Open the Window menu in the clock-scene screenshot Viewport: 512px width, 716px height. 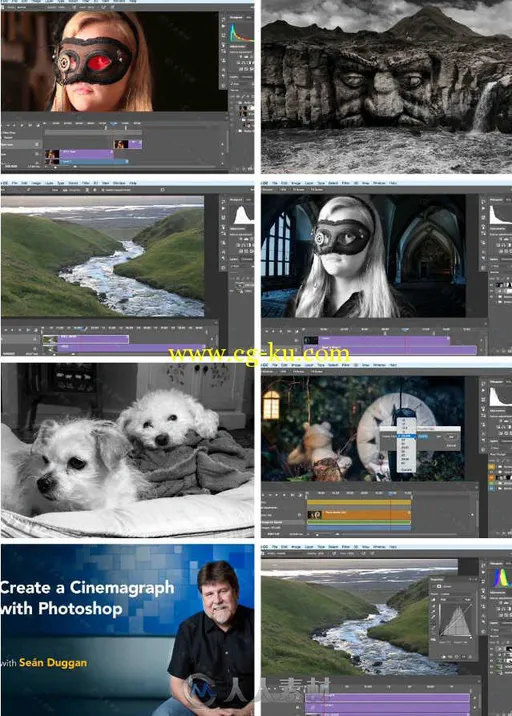click(x=379, y=365)
